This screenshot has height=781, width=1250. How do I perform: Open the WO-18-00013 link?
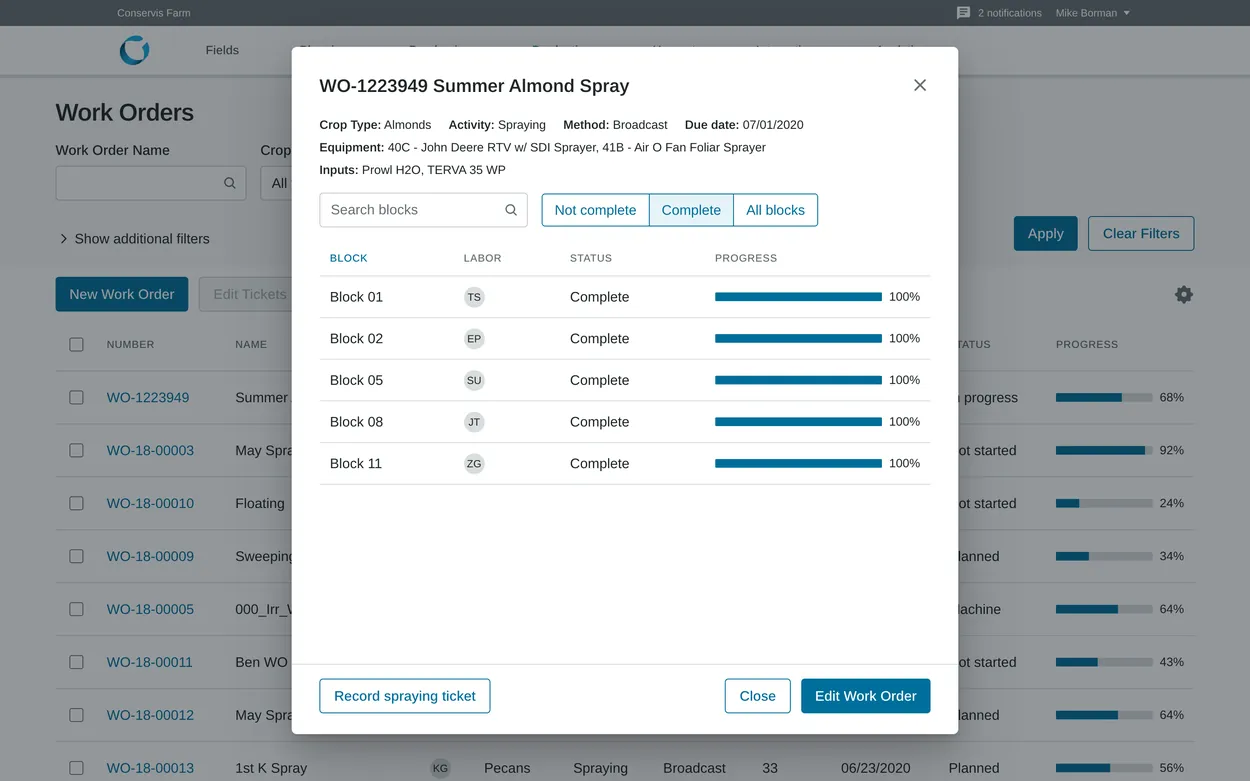[x=150, y=768]
